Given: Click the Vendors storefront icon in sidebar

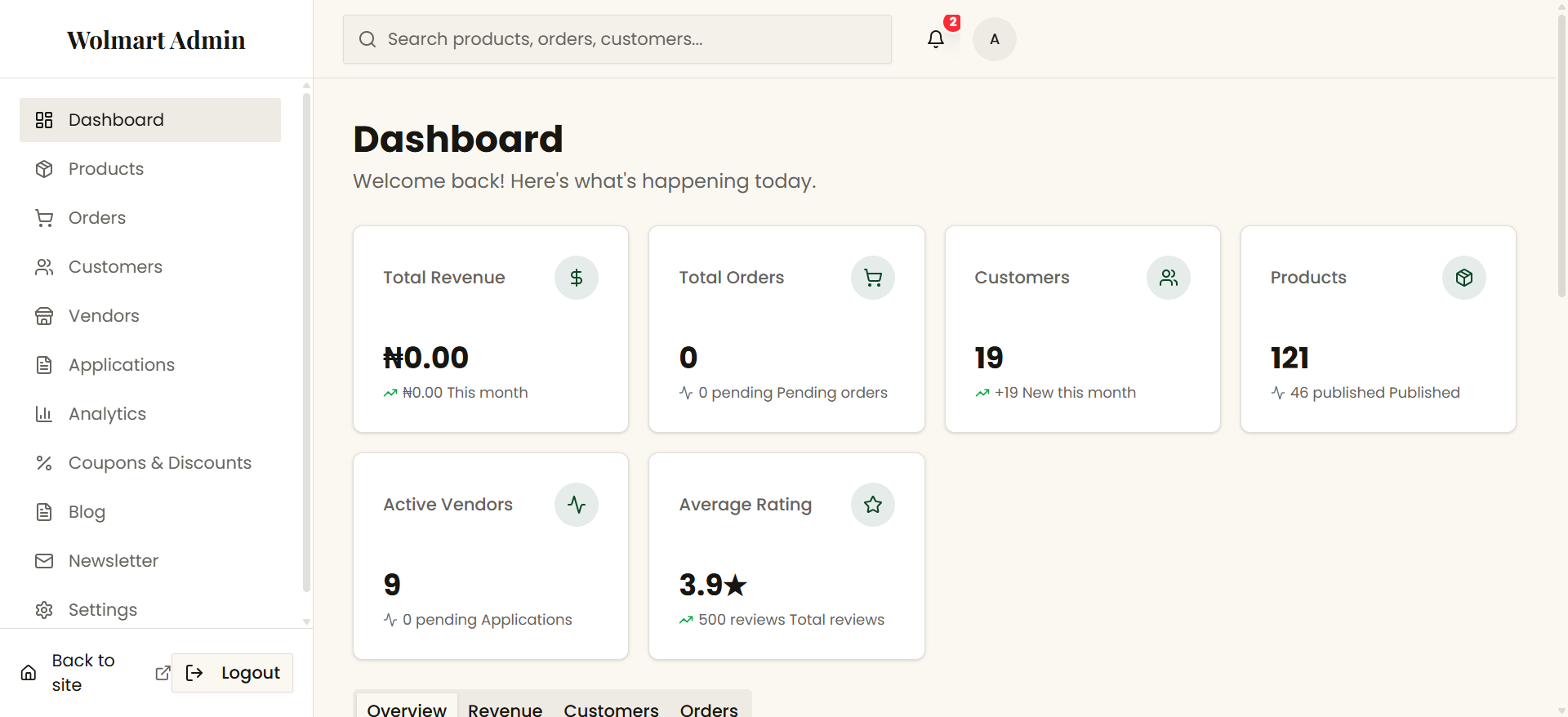Looking at the screenshot, I should (x=44, y=316).
